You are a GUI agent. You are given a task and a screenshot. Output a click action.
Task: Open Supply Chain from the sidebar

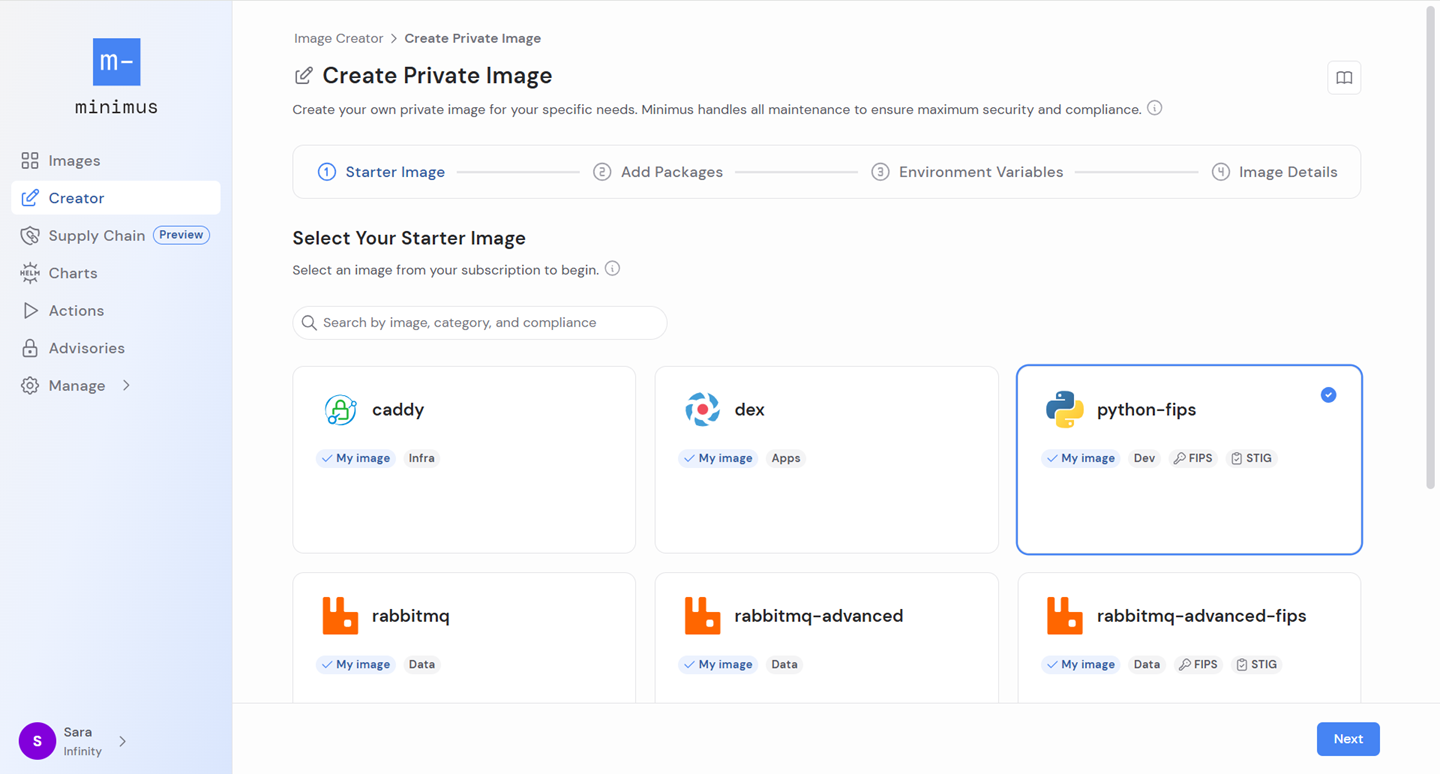(96, 235)
